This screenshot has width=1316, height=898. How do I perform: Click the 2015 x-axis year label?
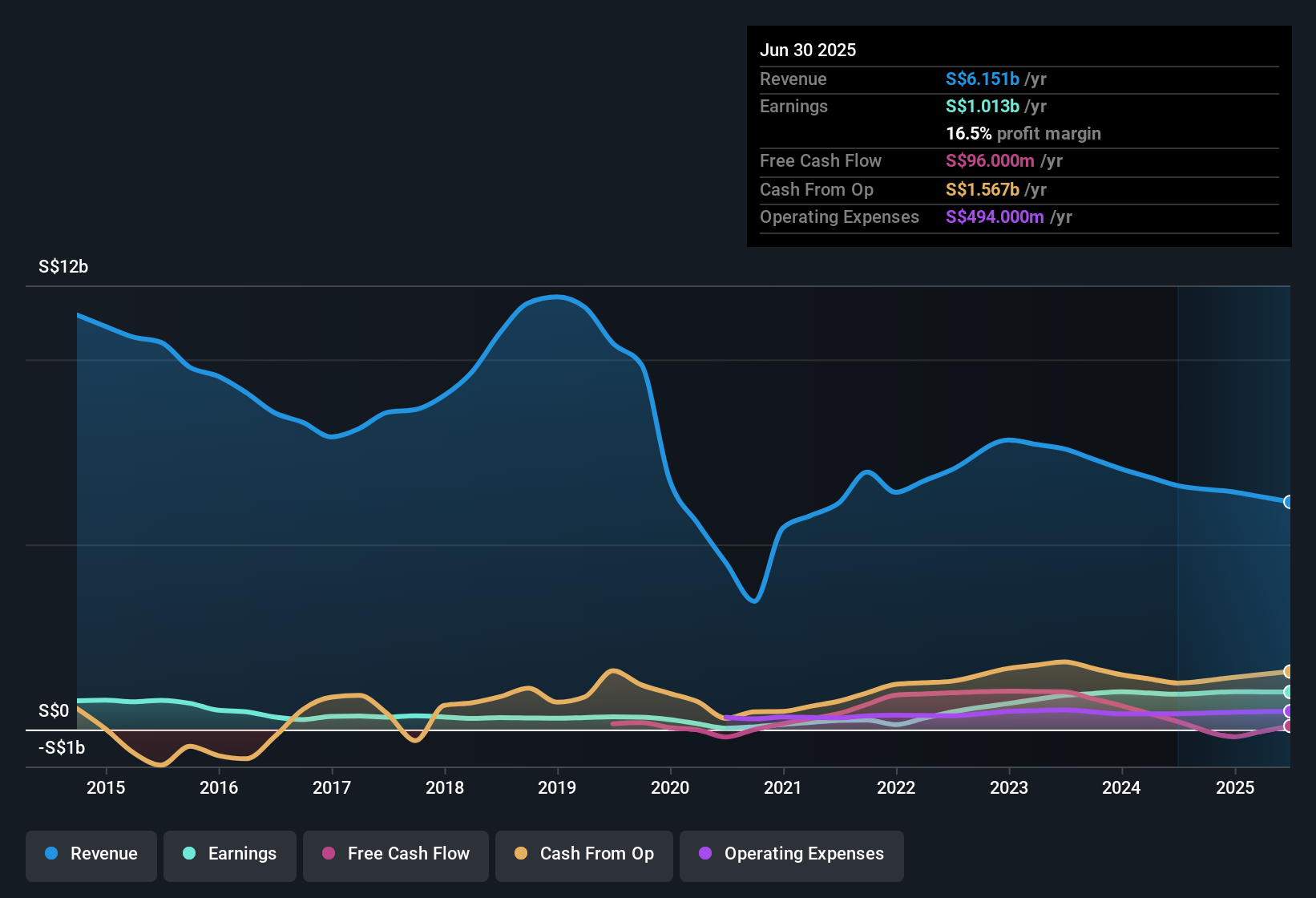click(106, 787)
